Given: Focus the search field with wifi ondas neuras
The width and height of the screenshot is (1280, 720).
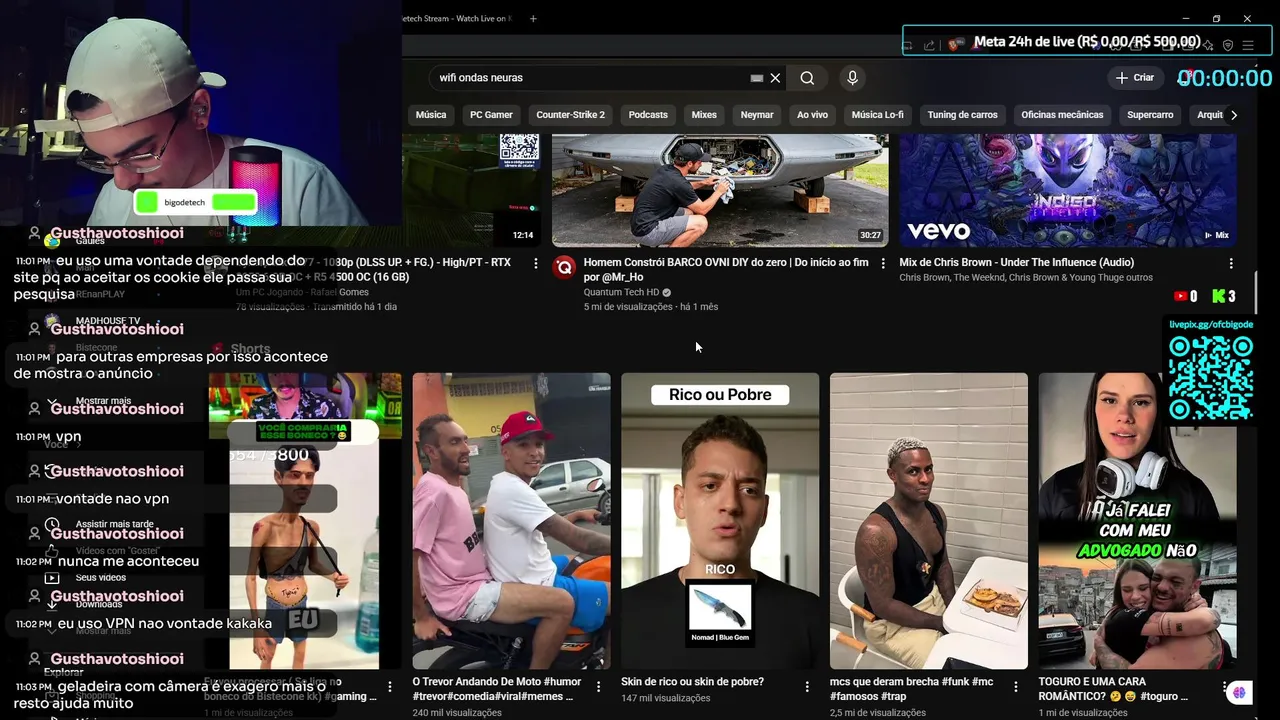Looking at the screenshot, I should point(590,78).
